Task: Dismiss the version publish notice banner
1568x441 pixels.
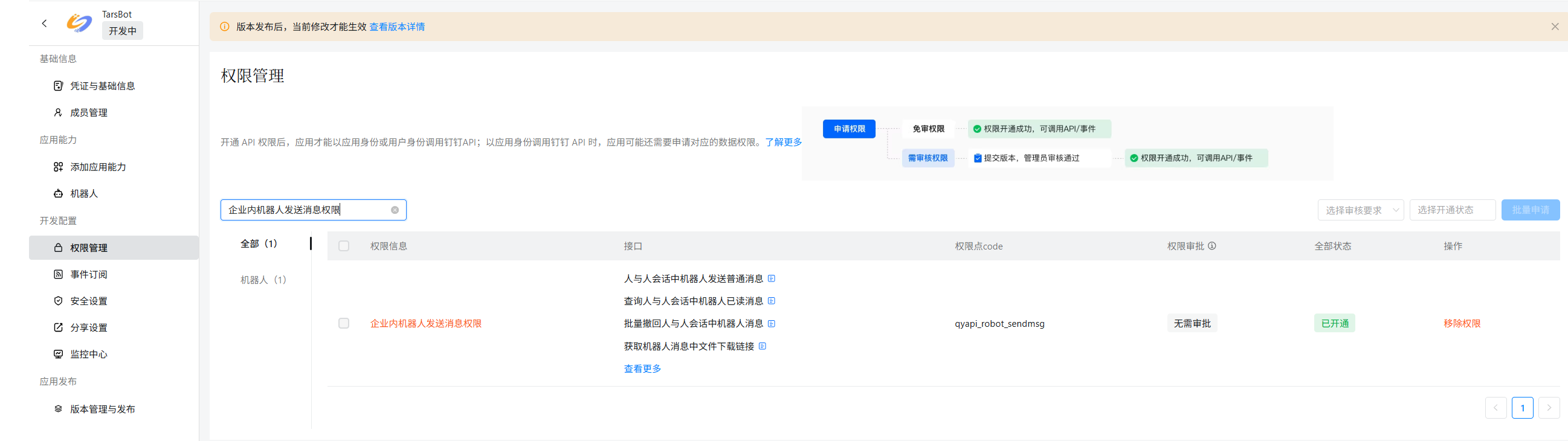Action: 1555,27
